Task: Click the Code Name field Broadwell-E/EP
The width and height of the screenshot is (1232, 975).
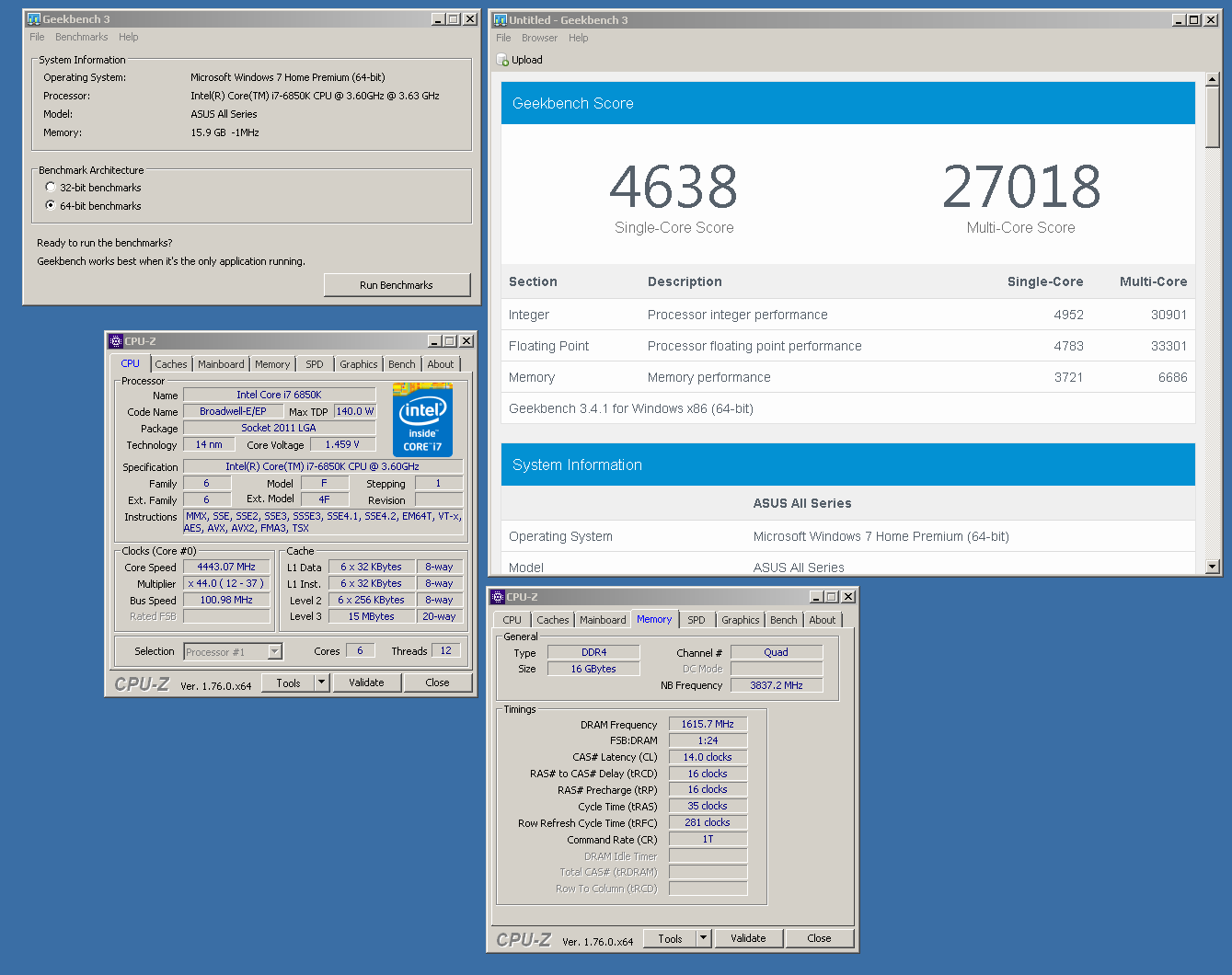Action: coord(233,411)
